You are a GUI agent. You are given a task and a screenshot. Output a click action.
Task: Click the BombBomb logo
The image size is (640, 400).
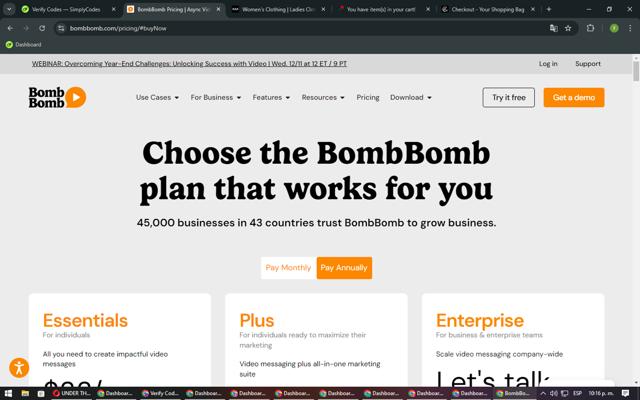pyautogui.click(x=57, y=97)
